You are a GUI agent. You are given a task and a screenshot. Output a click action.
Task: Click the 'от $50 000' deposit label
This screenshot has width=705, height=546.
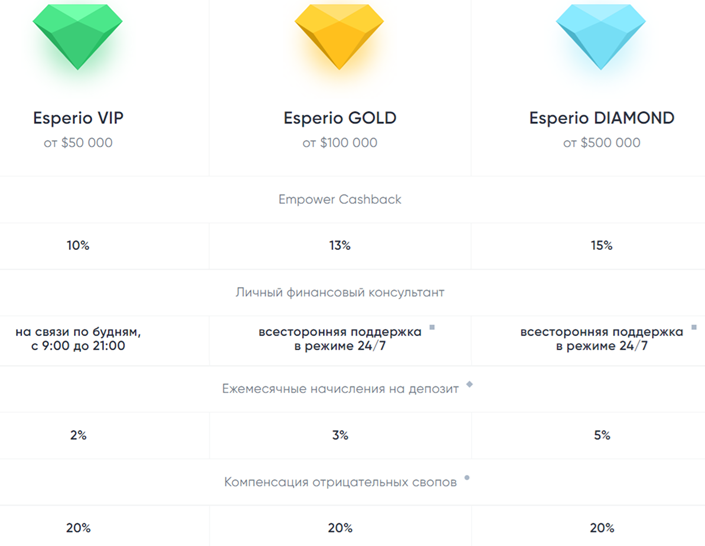[78, 143]
